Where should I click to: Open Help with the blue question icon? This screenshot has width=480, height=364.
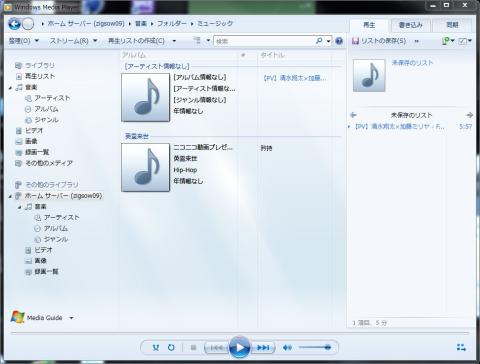(x=339, y=41)
